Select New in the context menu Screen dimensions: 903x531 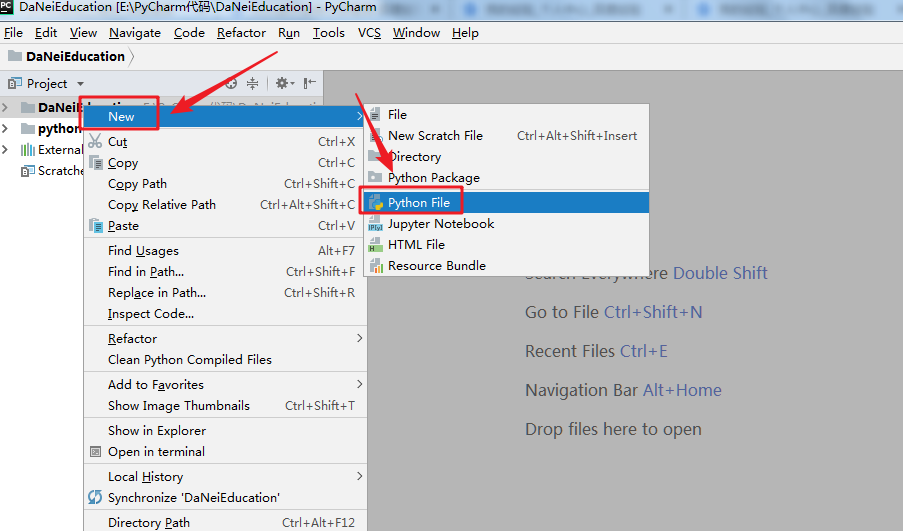click(225, 116)
